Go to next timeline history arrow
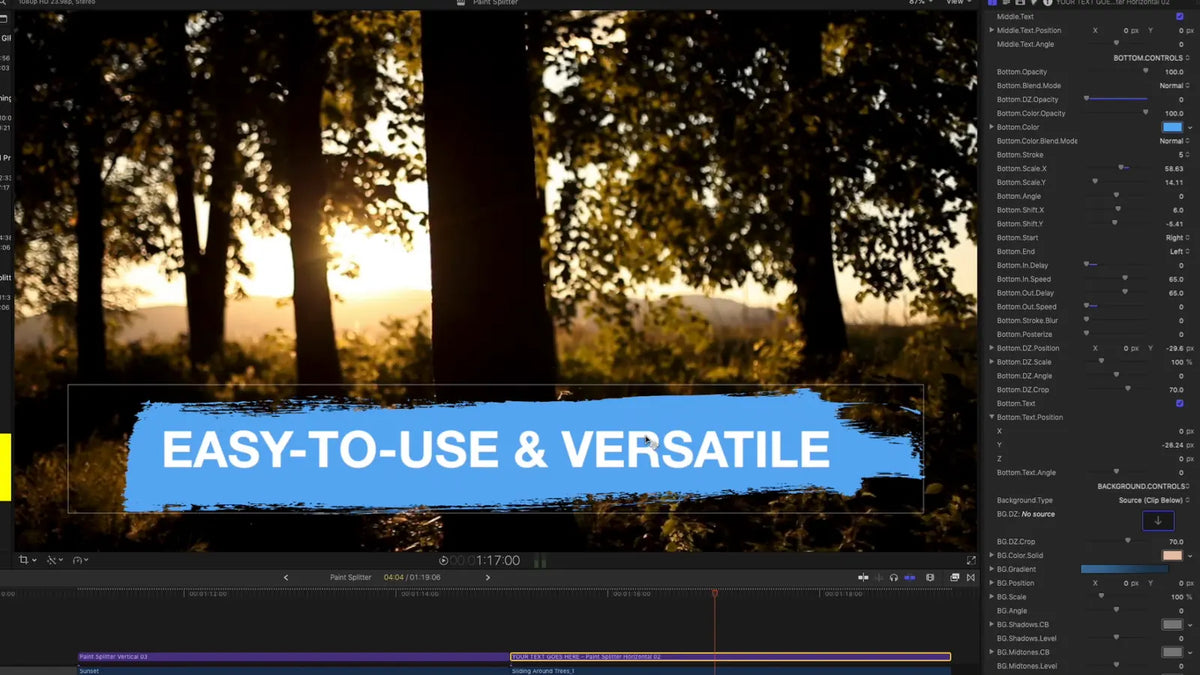The height and width of the screenshot is (675, 1200). click(488, 577)
